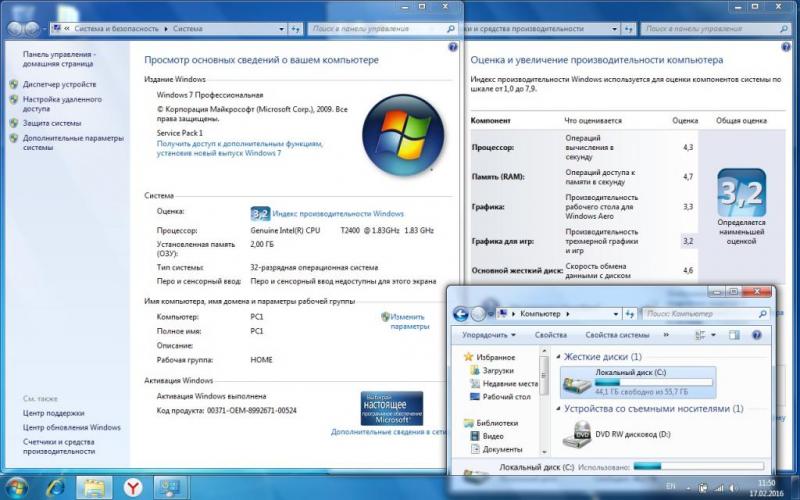
Task: Click Свойства toolbar button
Action: [x=551, y=335]
